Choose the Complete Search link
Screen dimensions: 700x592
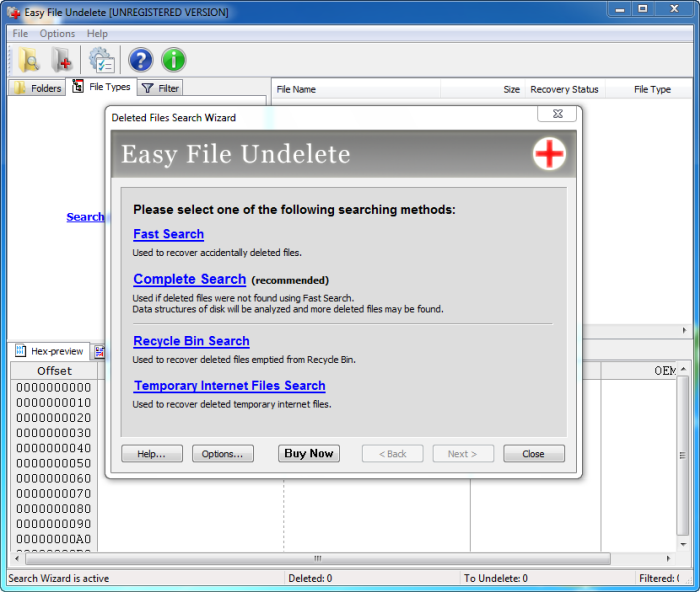point(189,279)
